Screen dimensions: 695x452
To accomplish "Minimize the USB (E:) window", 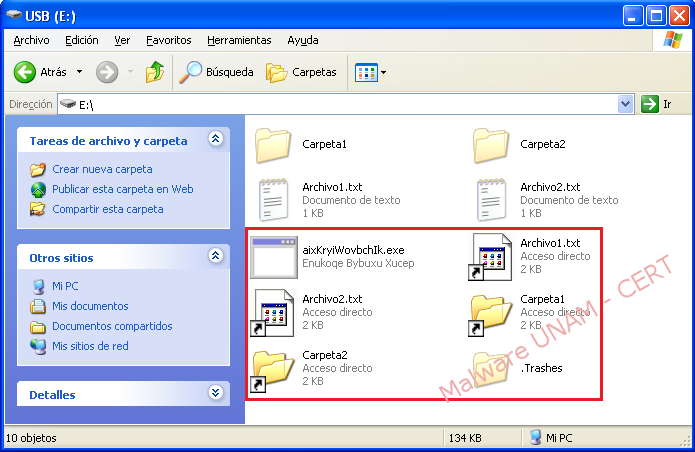I will click(633, 16).
